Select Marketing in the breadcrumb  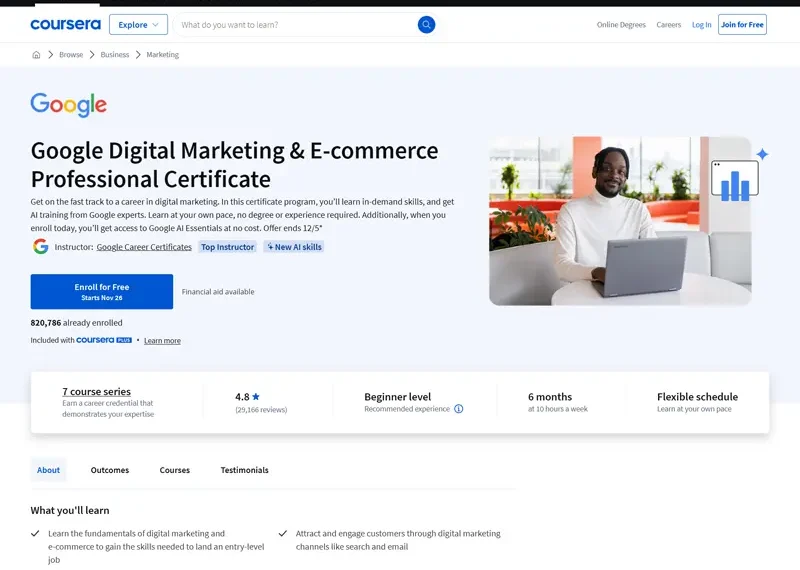(162, 55)
